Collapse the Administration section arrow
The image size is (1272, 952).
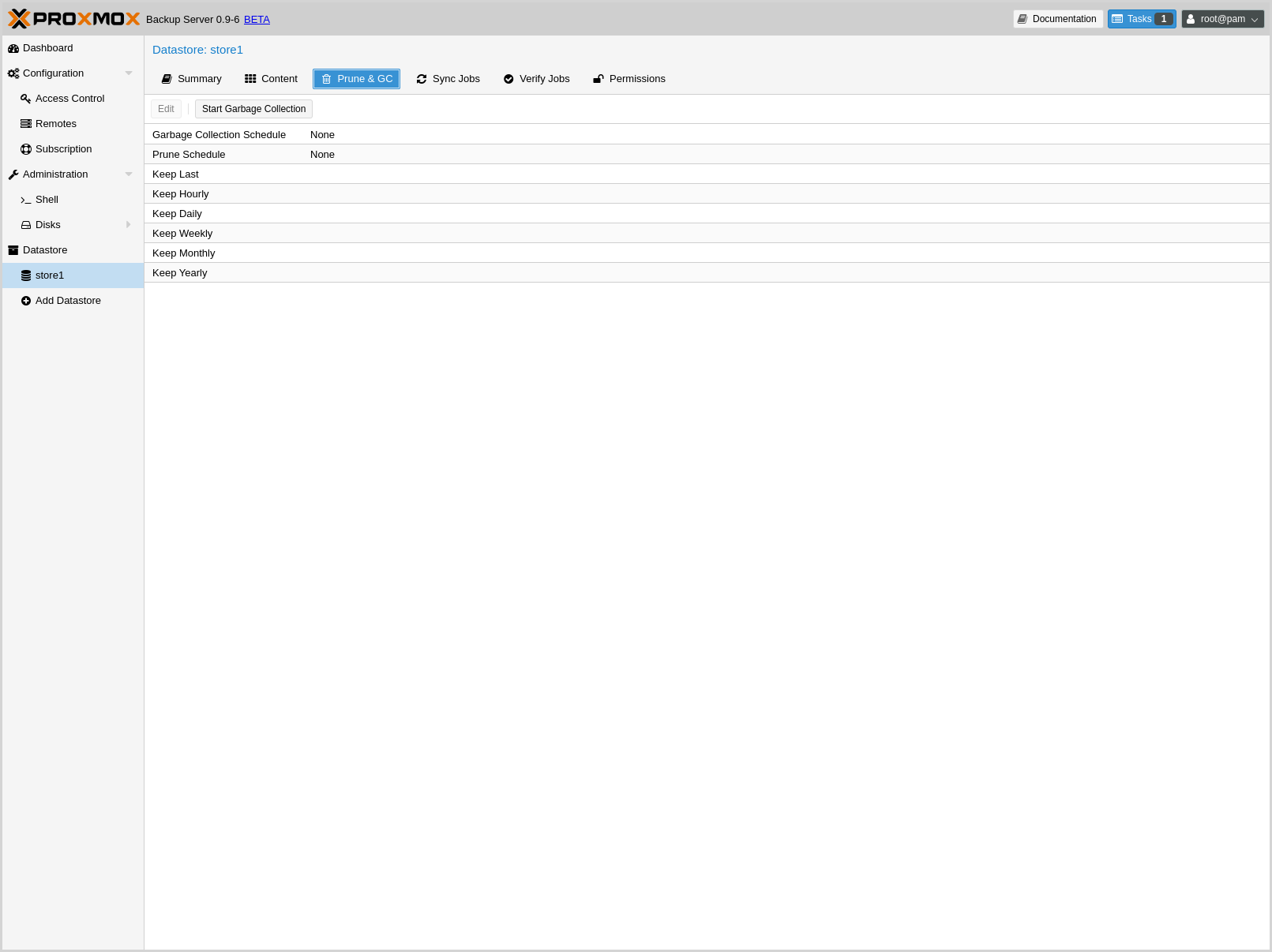(129, 174)
